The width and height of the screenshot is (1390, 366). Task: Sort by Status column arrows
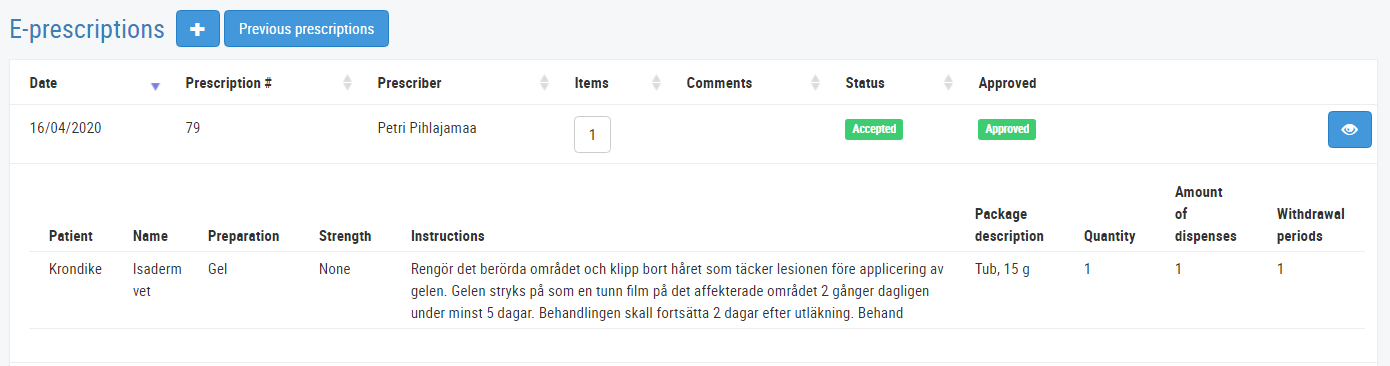click(948, 83)
